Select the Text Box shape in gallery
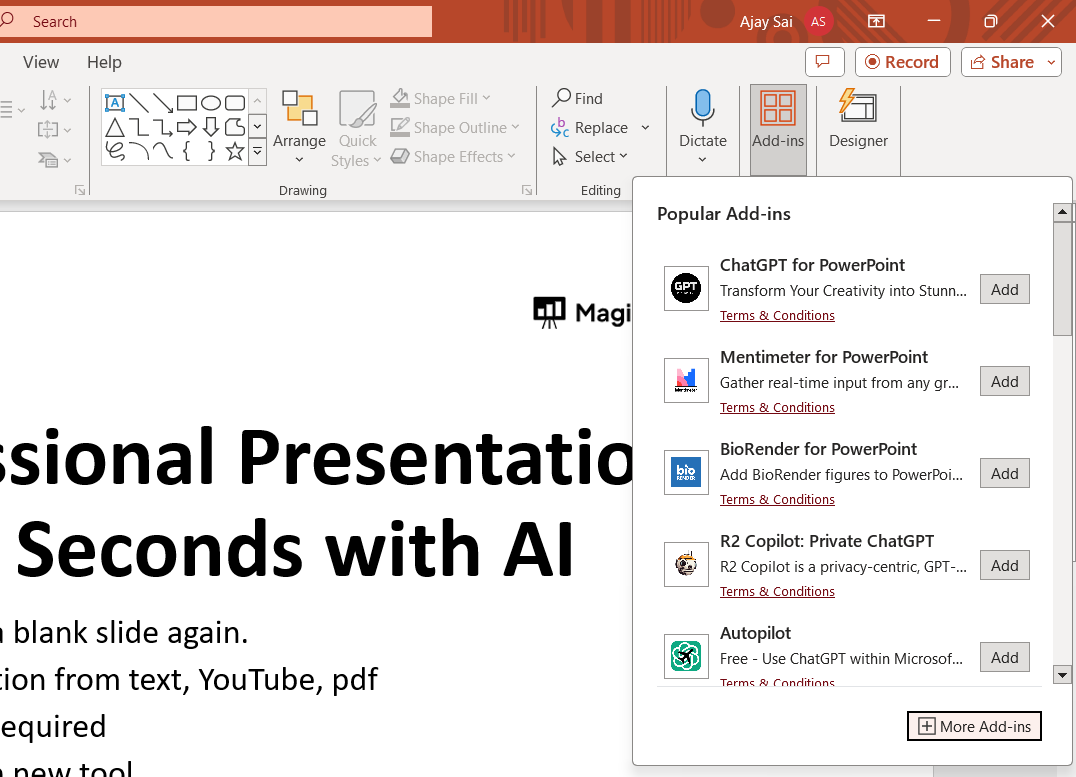This screenshot has width=1076, height=777. 115,103
